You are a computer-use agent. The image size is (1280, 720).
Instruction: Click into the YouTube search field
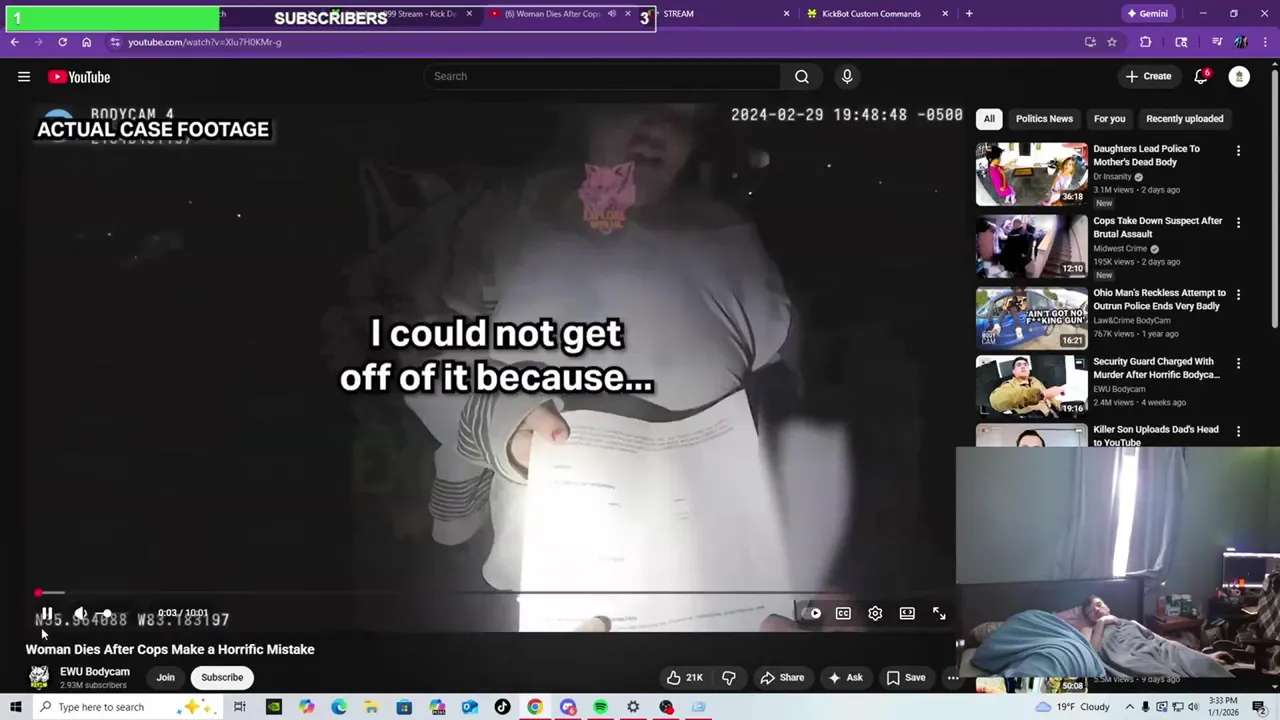603,76
